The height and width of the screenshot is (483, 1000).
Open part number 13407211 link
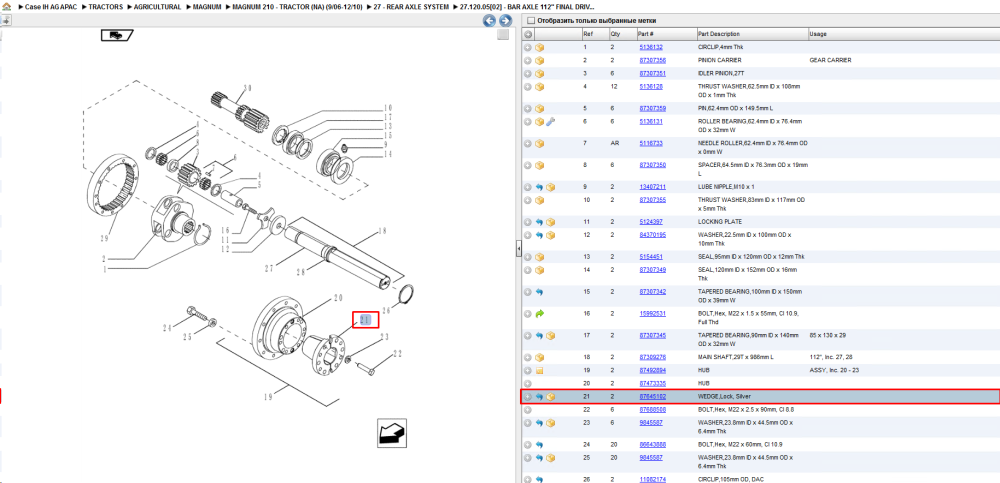(652, 187)
